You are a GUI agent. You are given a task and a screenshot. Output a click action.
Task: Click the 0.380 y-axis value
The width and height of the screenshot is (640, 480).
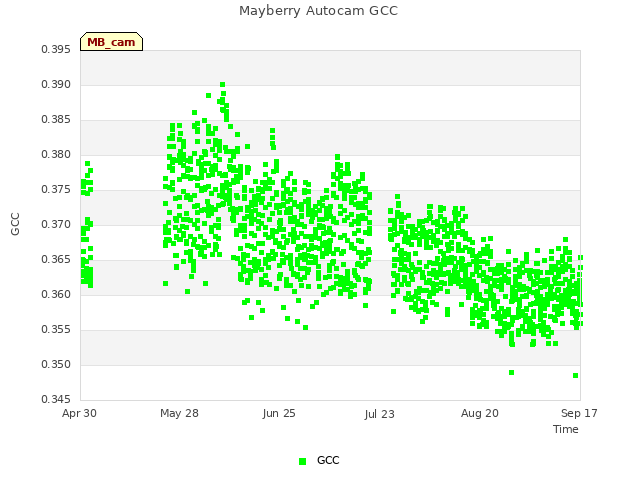click(x=56, y=155)
